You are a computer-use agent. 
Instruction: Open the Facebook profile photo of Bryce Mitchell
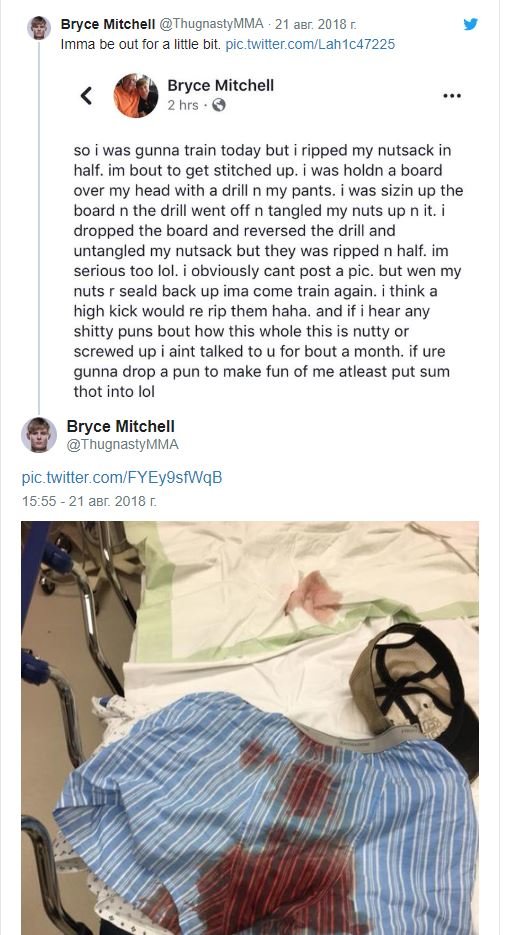(x=136, y=96)
